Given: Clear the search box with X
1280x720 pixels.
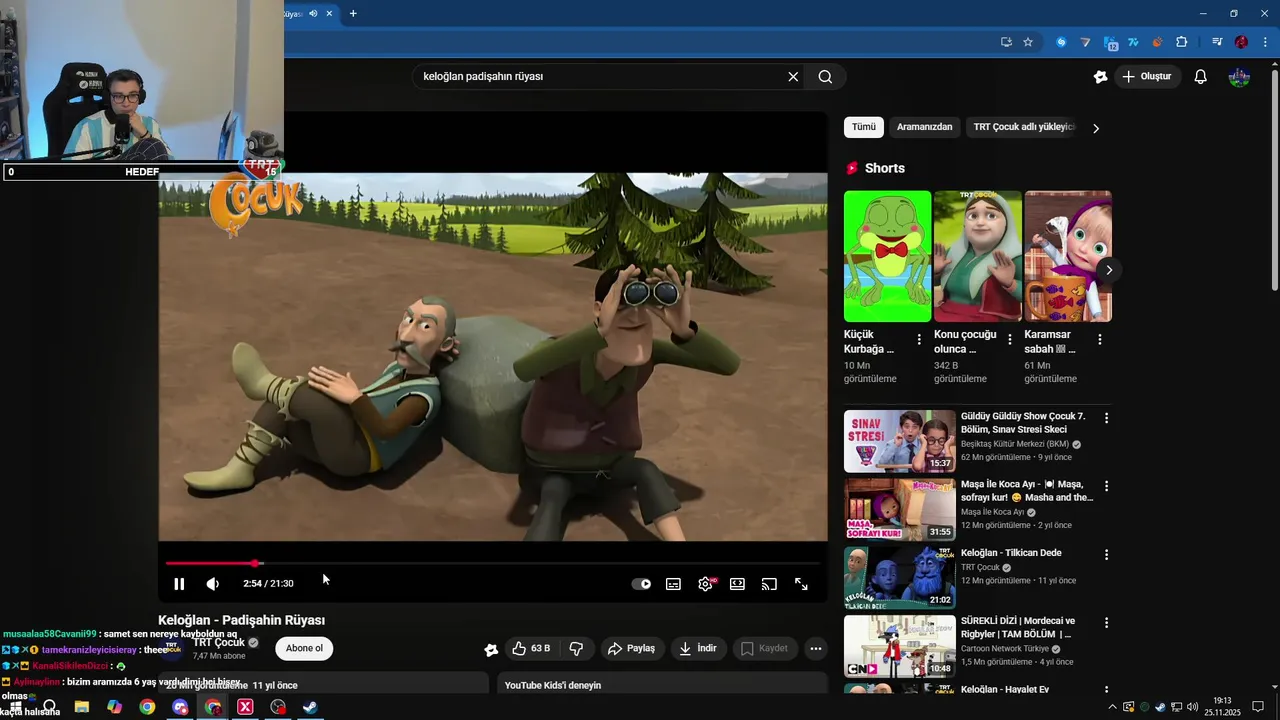Looking at the screenshot, I should point(793,76).
